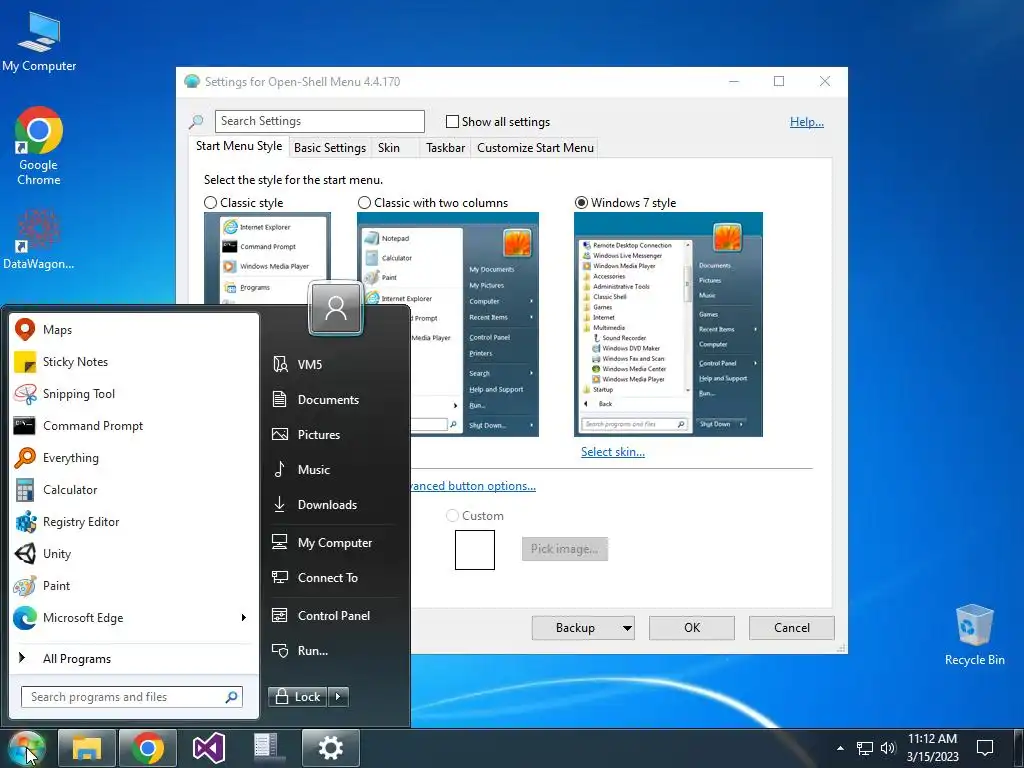
Task: Open Visual Studio on the taskbar
Action: point(208,748)
